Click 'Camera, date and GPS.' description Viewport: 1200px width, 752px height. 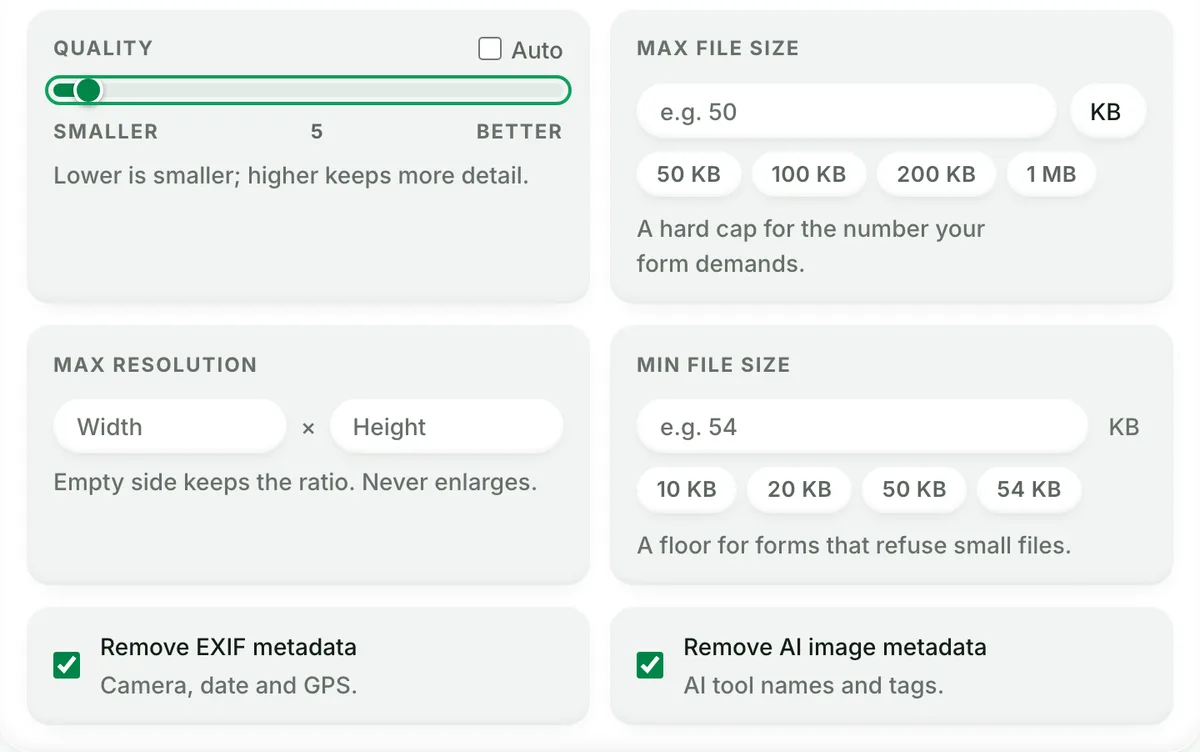point(229,686)
